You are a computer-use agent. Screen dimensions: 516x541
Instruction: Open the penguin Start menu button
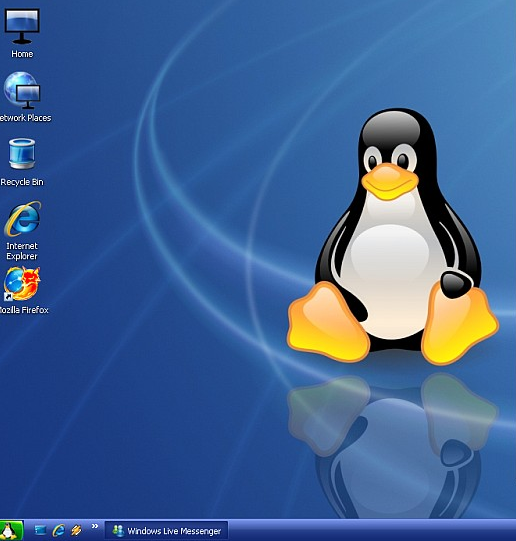(11, 531)
